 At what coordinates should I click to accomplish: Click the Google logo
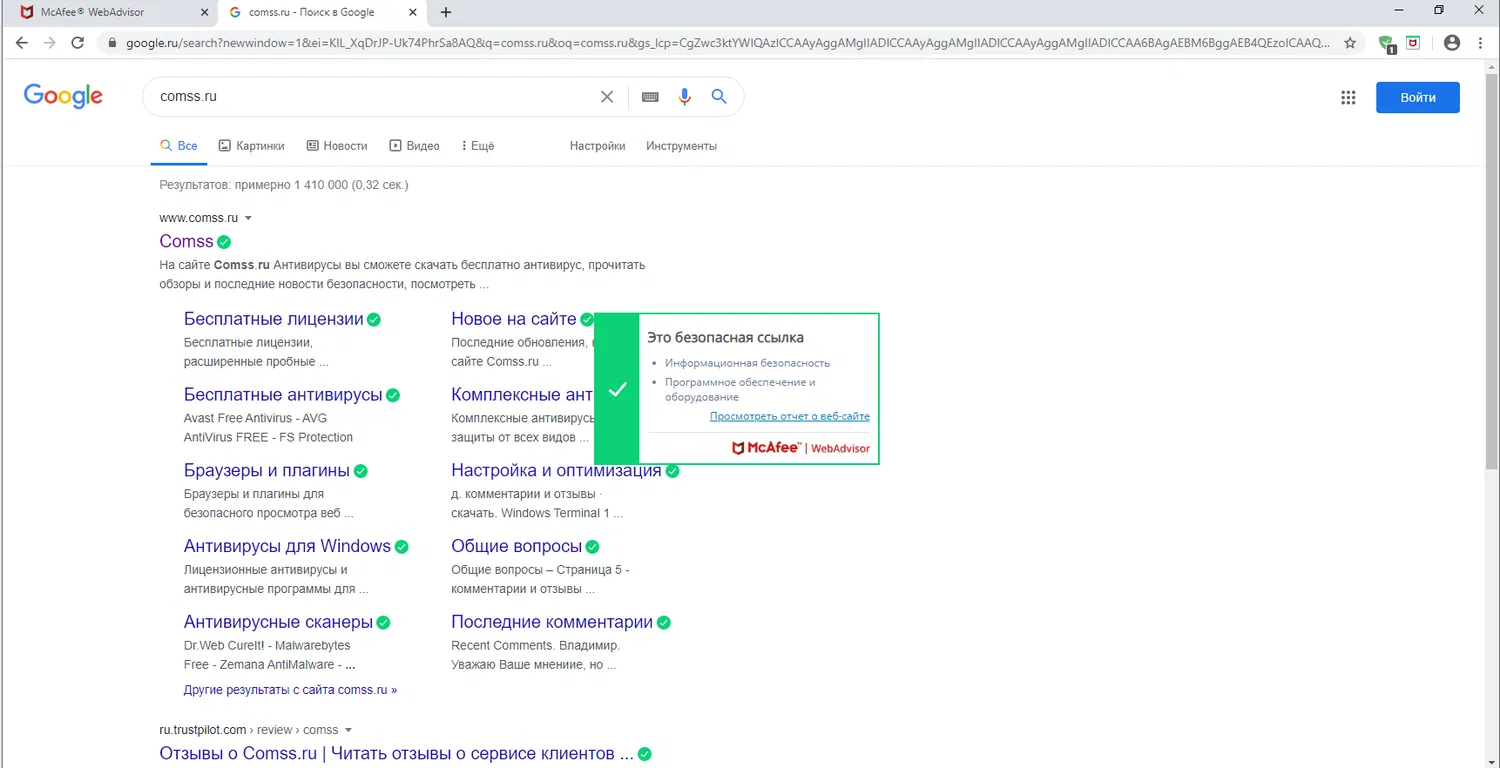(63, 96)
